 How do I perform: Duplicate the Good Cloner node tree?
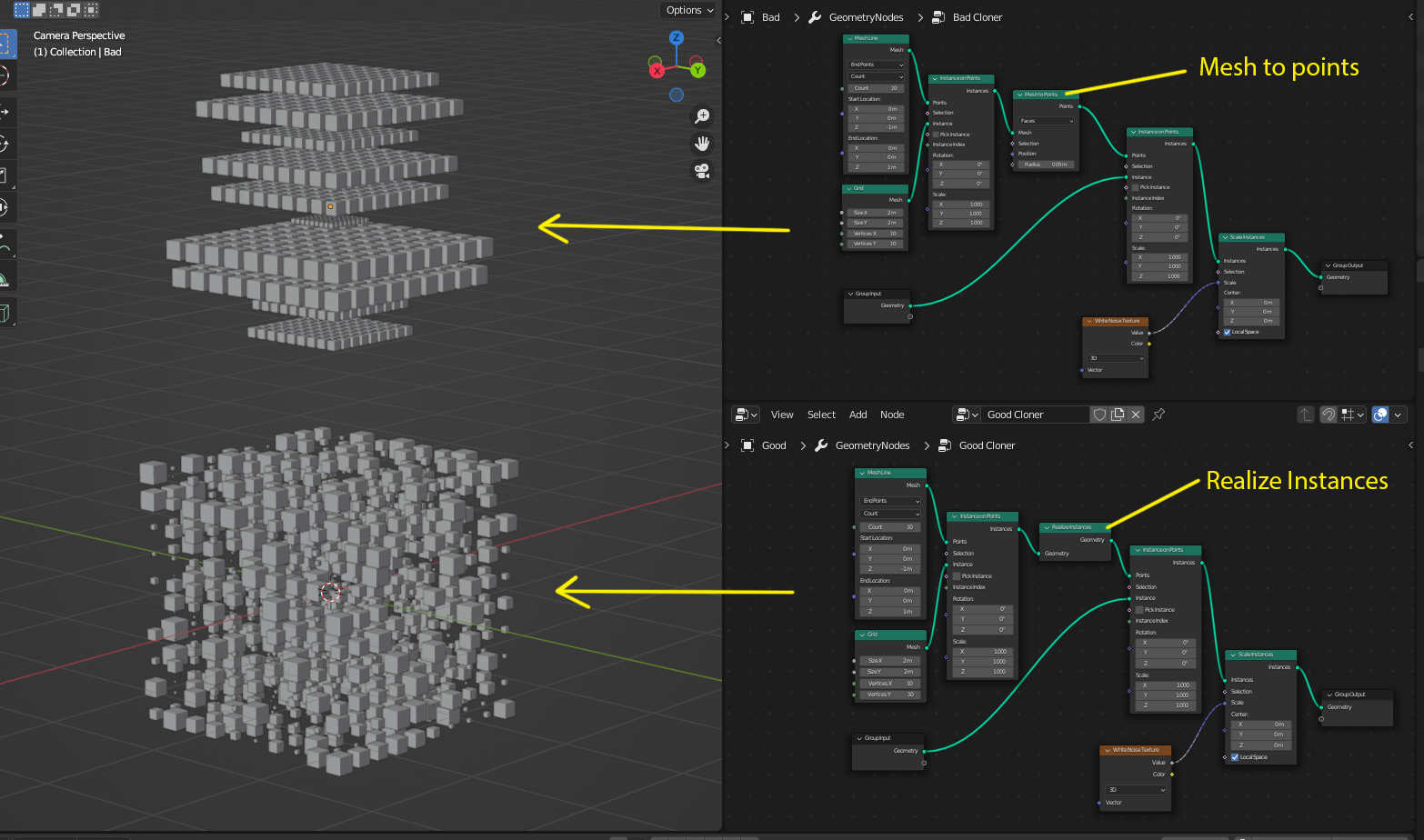(x=1118, y=415)
